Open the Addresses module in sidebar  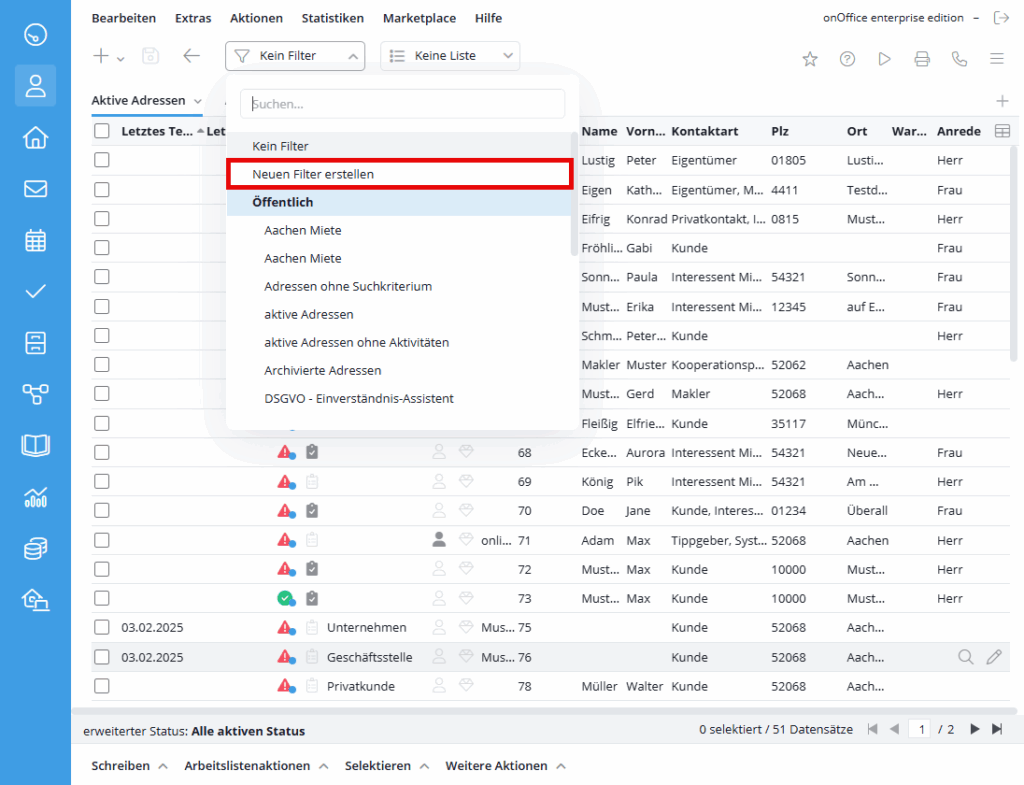(x=35, y=86)
